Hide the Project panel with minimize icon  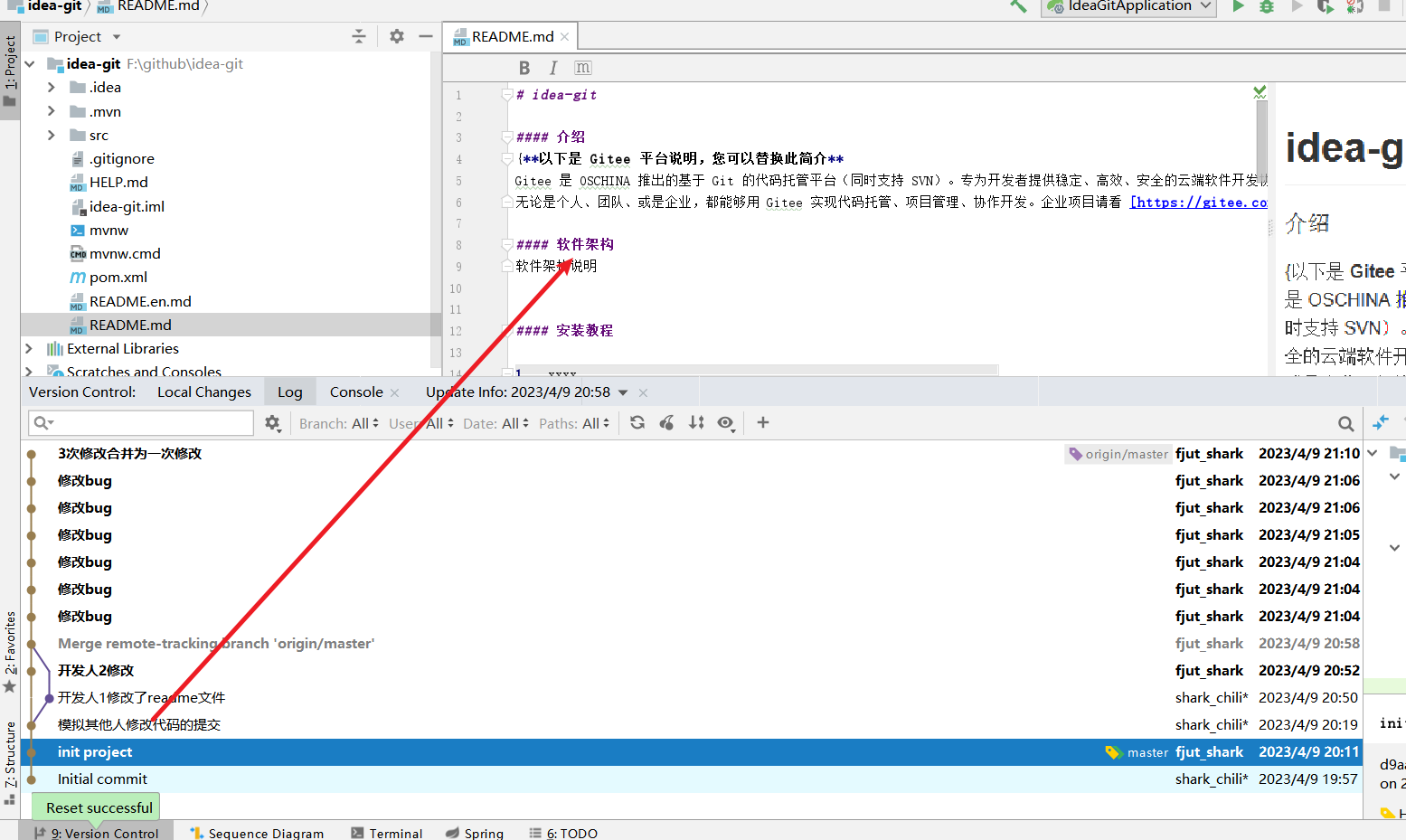(426, 36)
